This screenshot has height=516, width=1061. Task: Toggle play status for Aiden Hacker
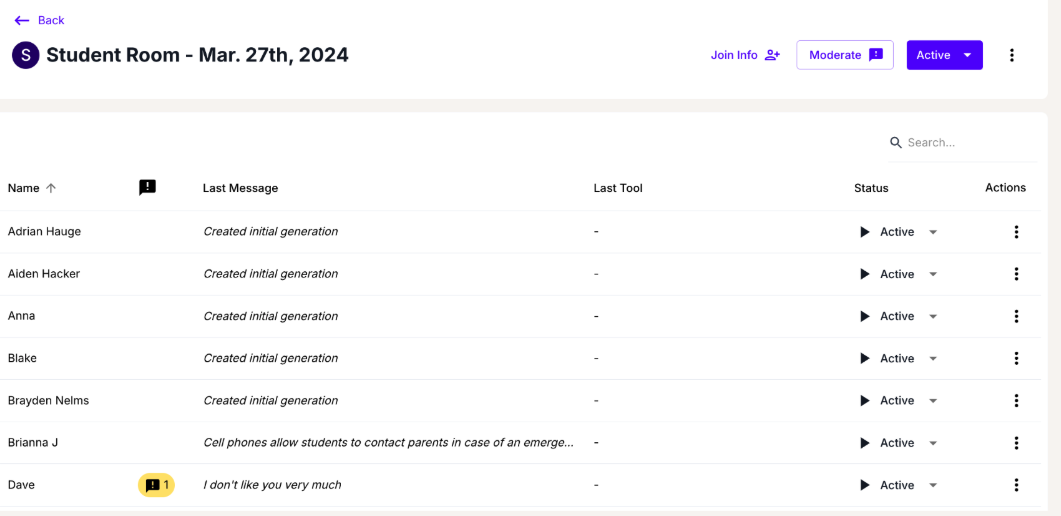tap(865, 274)
